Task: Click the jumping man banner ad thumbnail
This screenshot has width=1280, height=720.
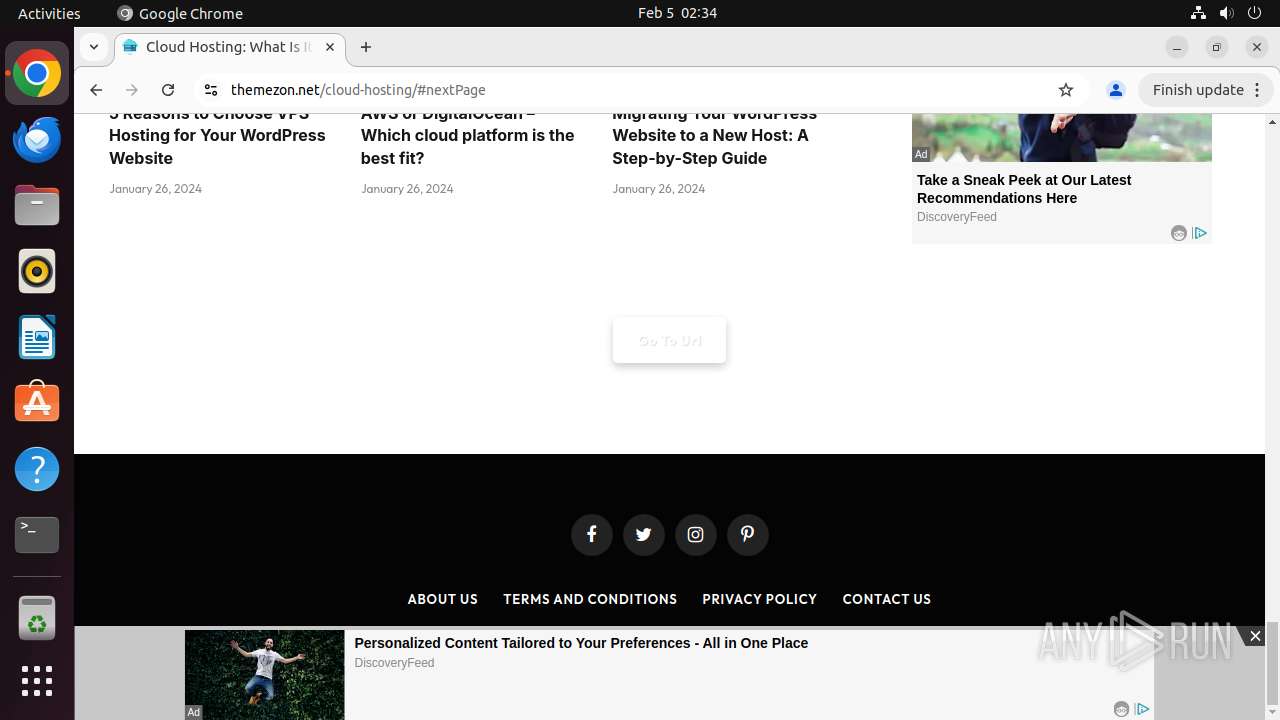Action: tap(264, 674)
